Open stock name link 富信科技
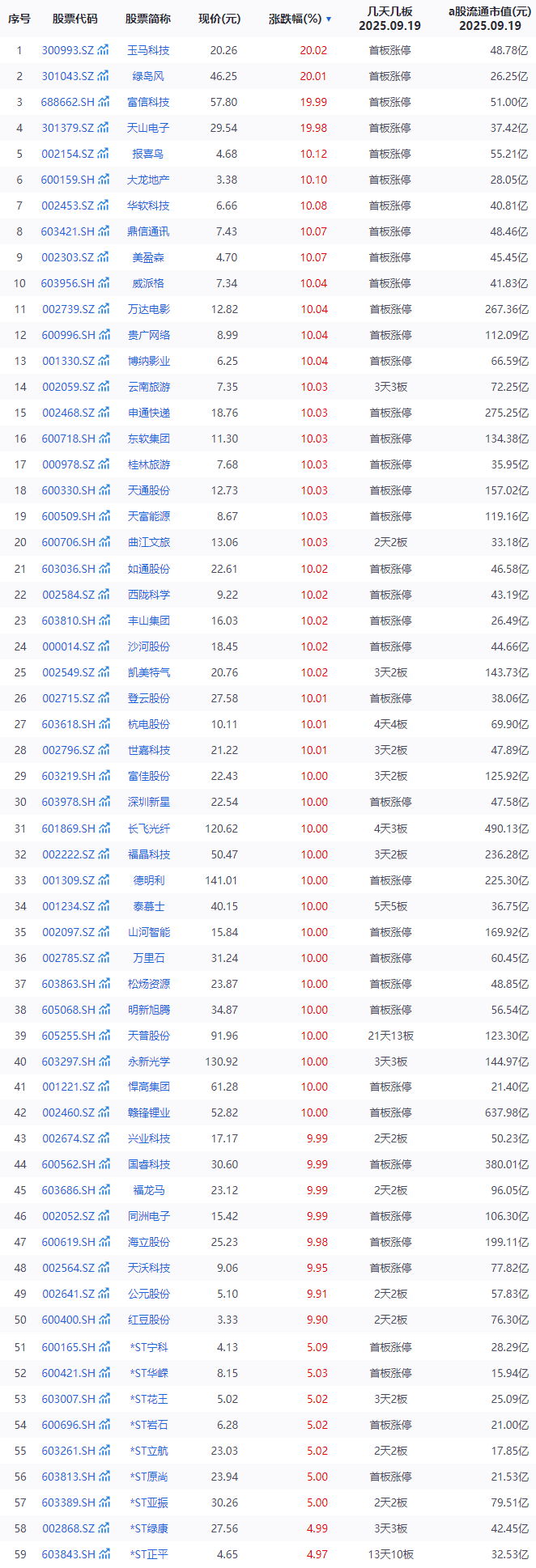This screenshot has width=536, height=1568. tap(149, 102)
